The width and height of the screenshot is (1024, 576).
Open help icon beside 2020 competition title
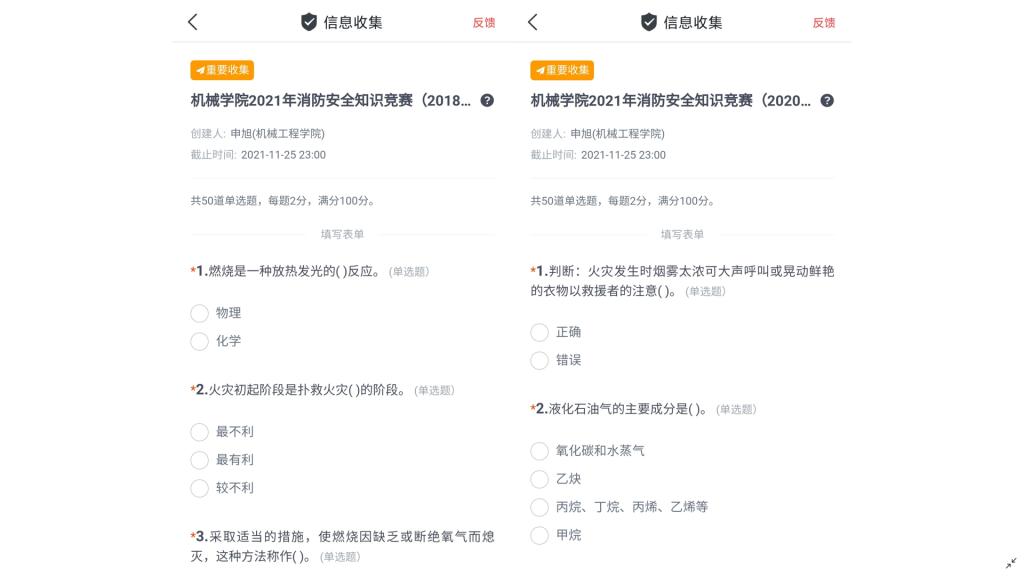tap(827, 100)
